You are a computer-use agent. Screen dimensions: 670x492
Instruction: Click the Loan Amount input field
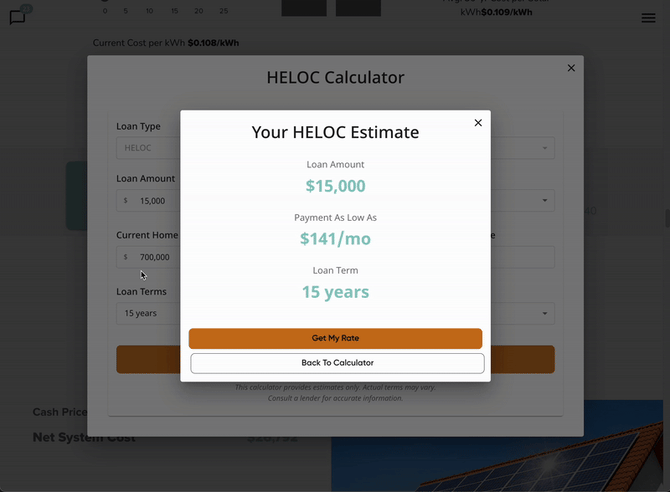click(x=155, y=201)
